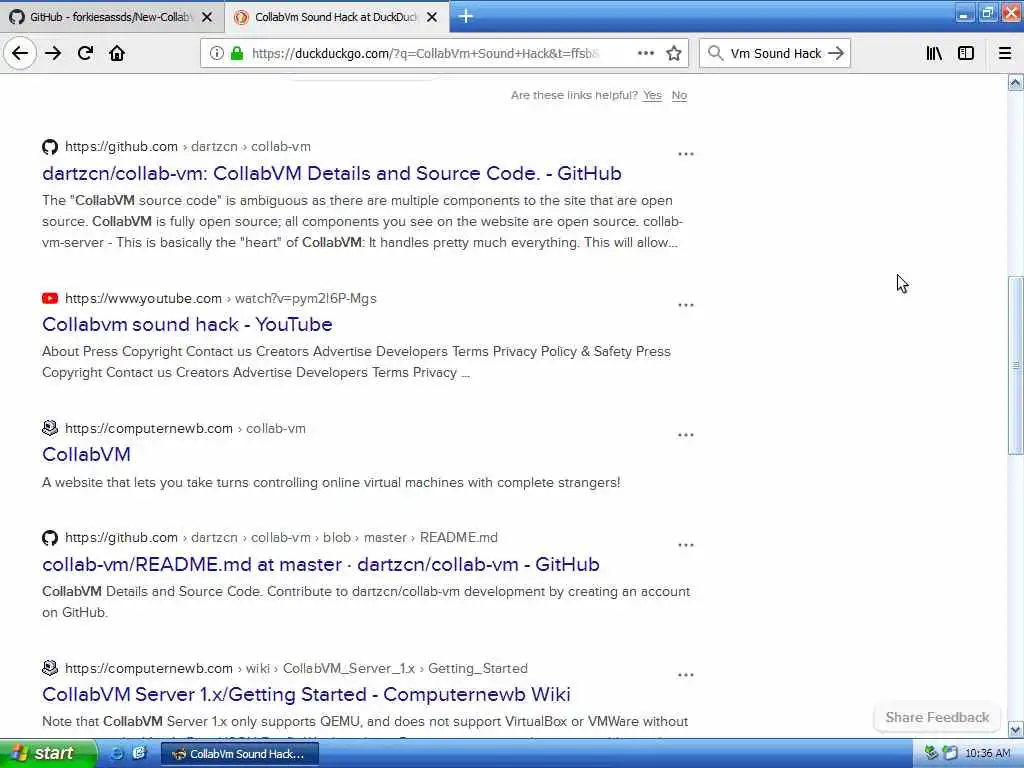Click the 10:36 AM system clock
This screenshot has height=768, width=1024.
tap(987, 754)
